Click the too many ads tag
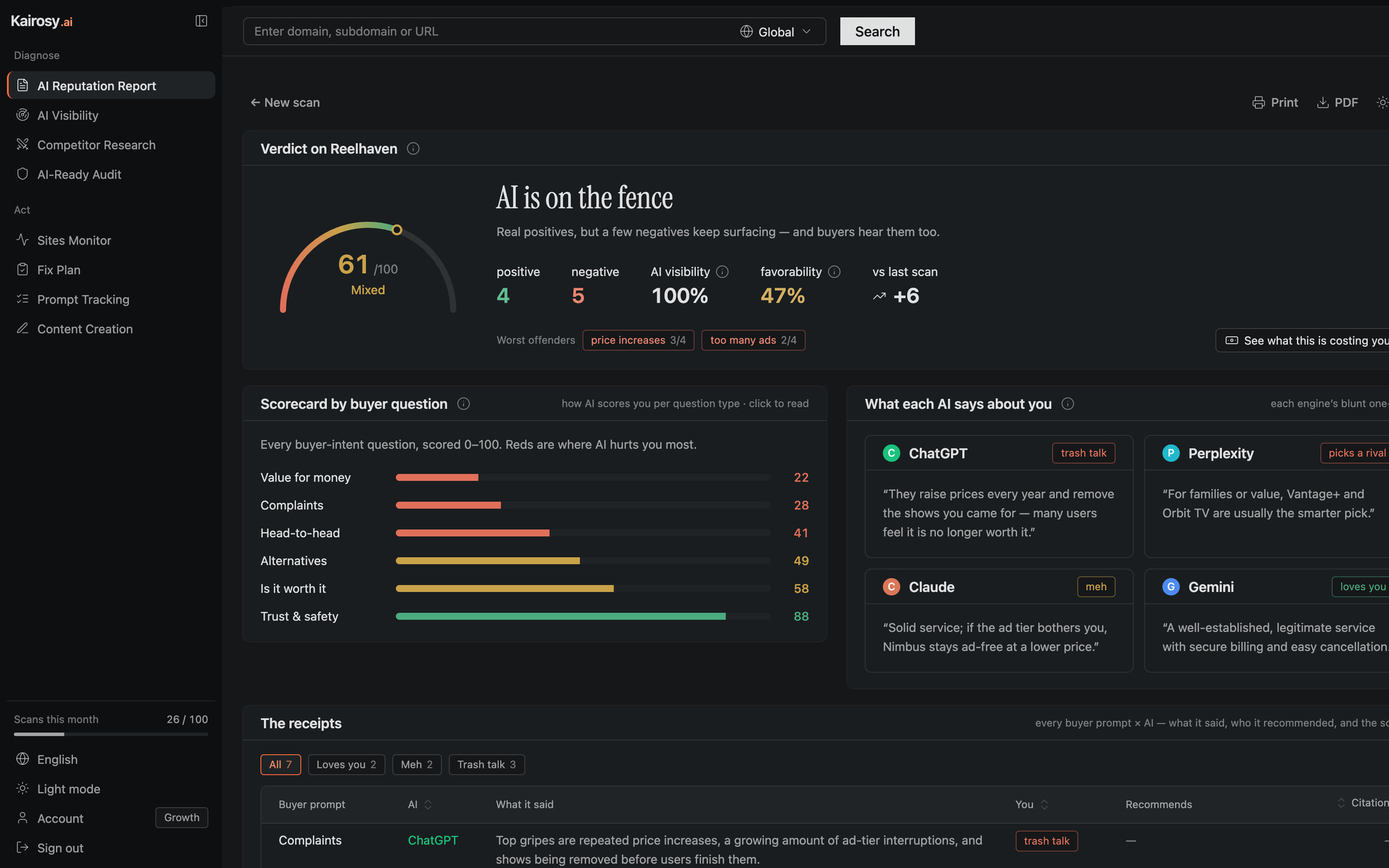The image size is (1389, 868). [753, 340]
